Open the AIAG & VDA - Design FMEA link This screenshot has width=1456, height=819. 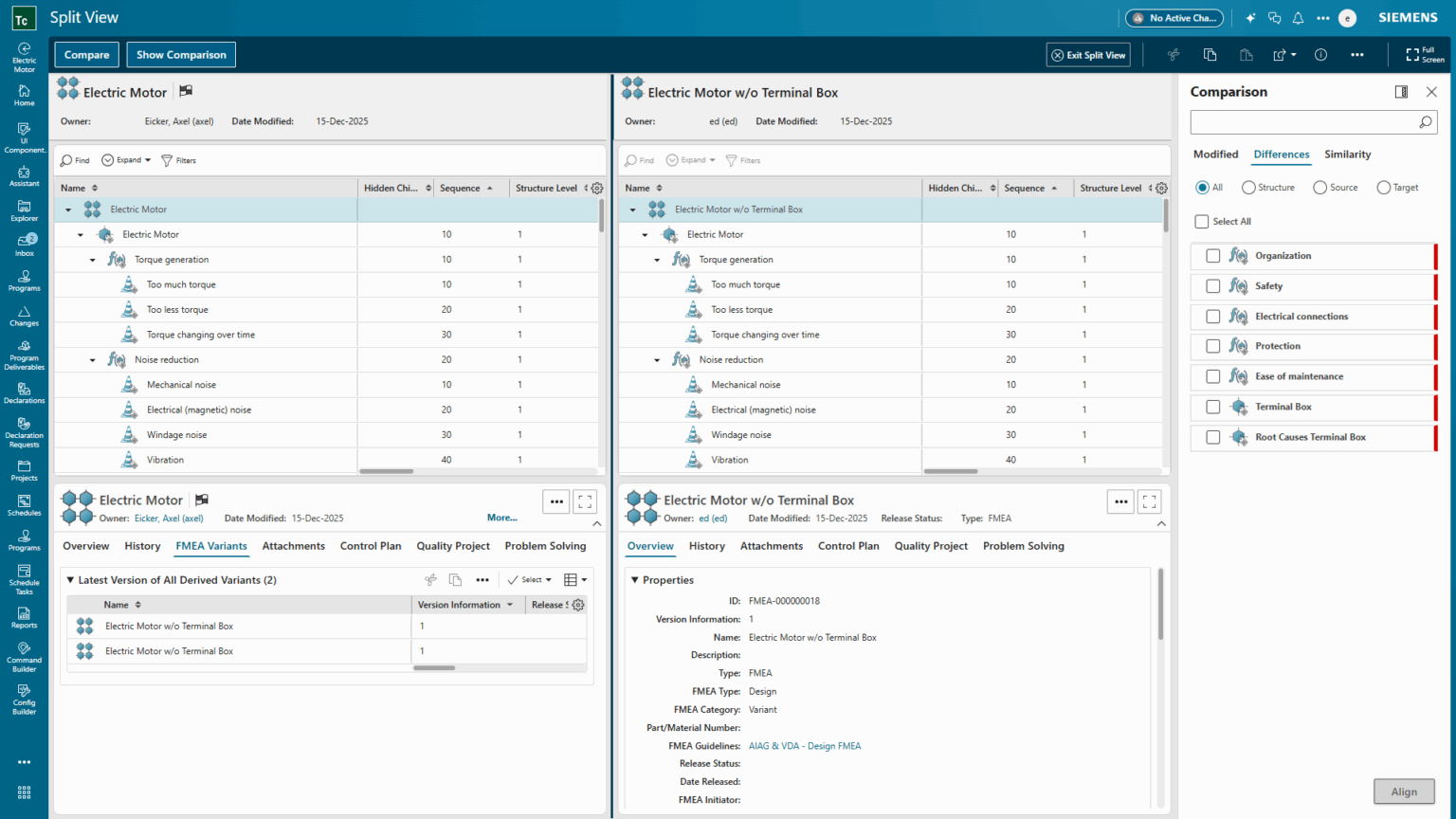point(804,746)
